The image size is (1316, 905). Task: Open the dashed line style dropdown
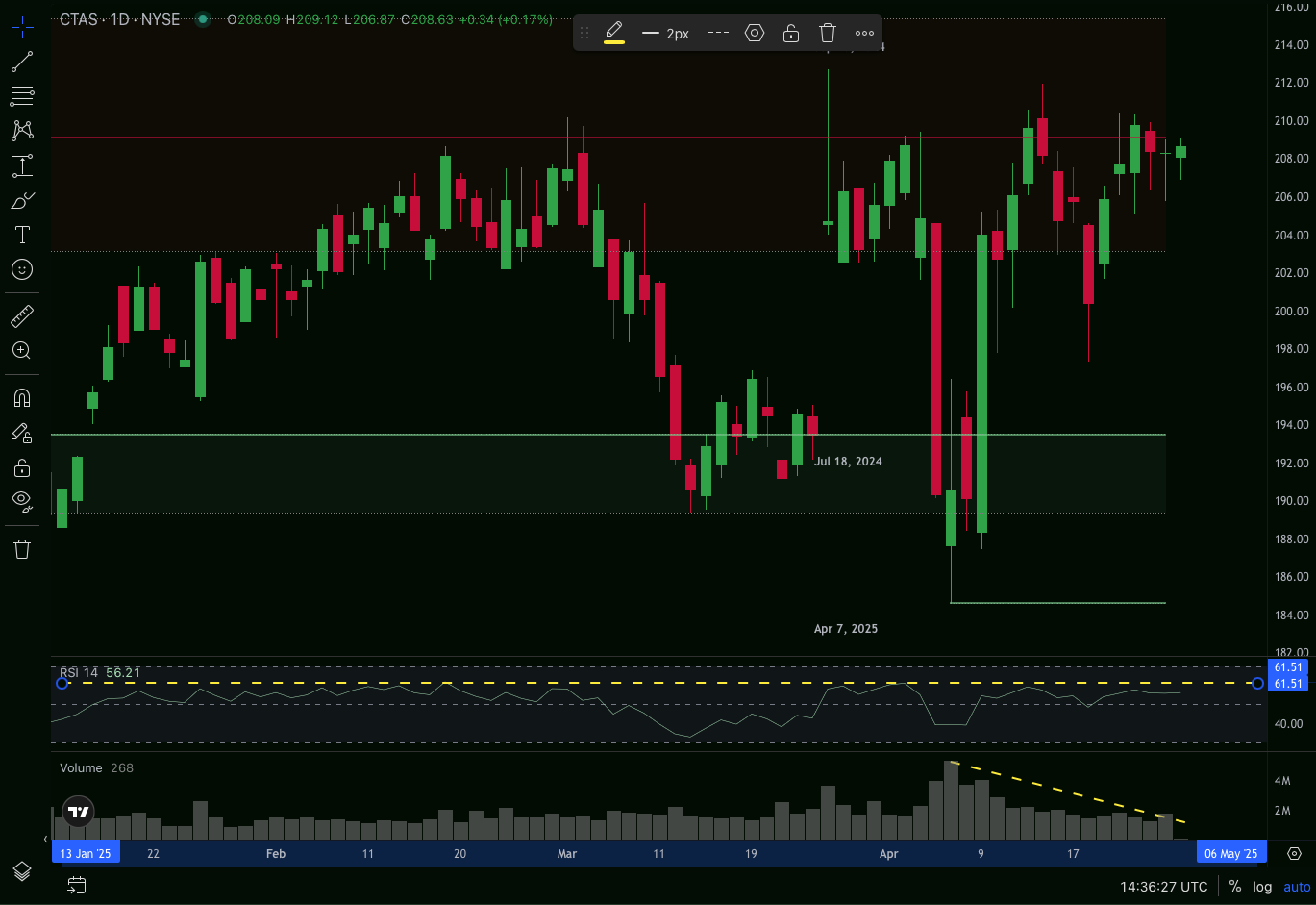tap(718, 33)
